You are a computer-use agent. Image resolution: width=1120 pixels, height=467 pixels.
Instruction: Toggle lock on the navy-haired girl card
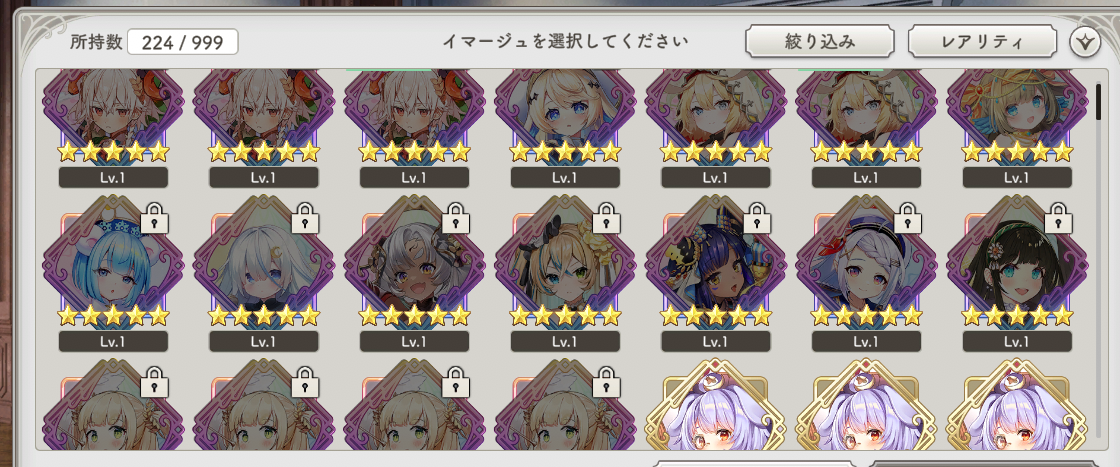tap(757, 218)
